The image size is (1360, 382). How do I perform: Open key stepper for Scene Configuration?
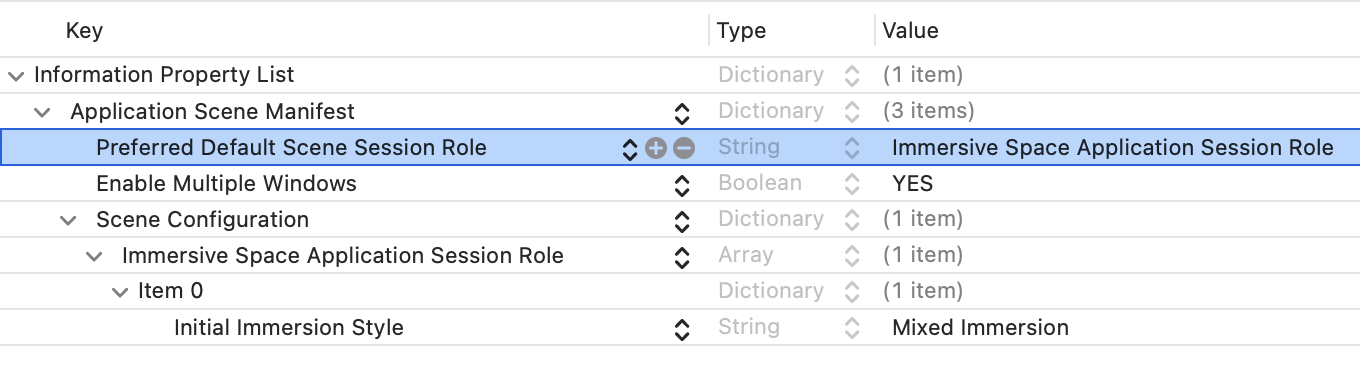(x=682, y=220)
